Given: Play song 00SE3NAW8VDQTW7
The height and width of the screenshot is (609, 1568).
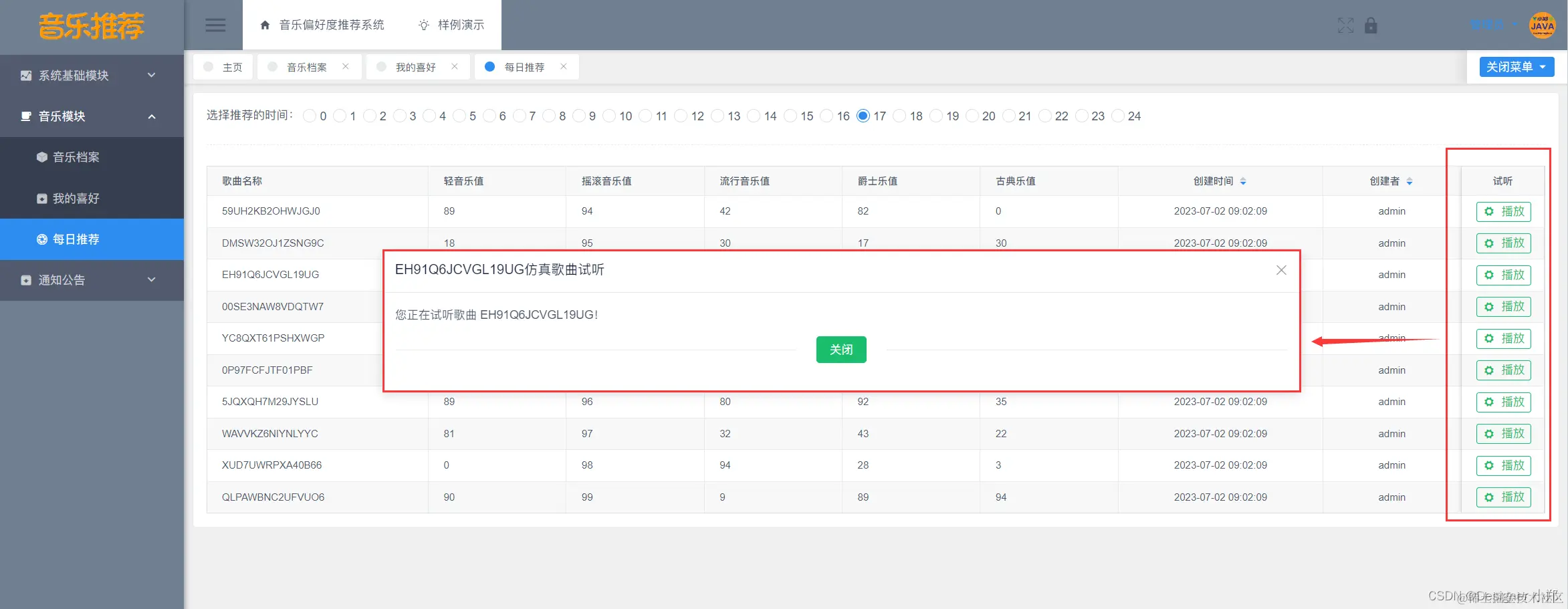Looking at the screenshot, I should (1503, 307).
